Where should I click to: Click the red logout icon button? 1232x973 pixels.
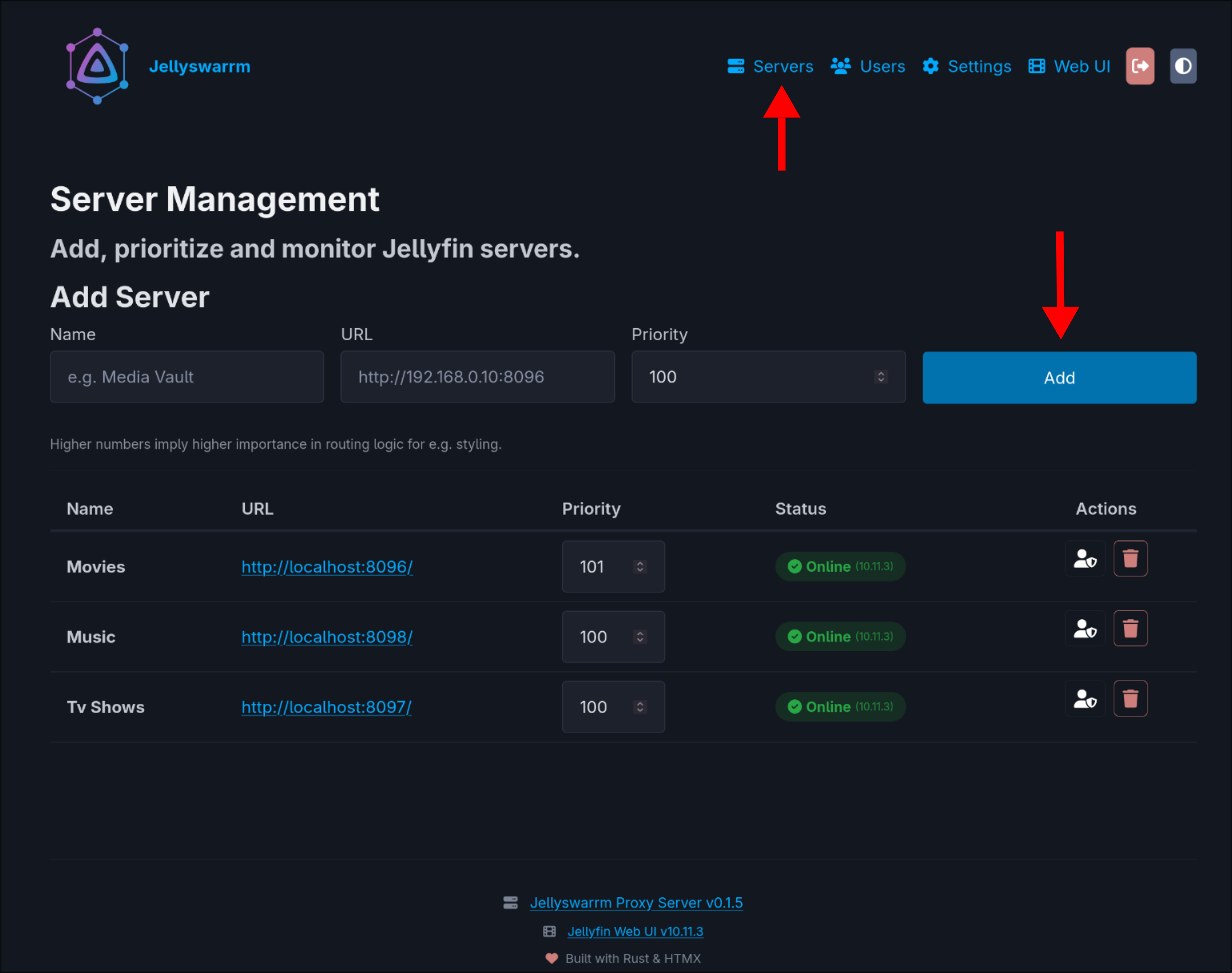tap(1140, 66)
